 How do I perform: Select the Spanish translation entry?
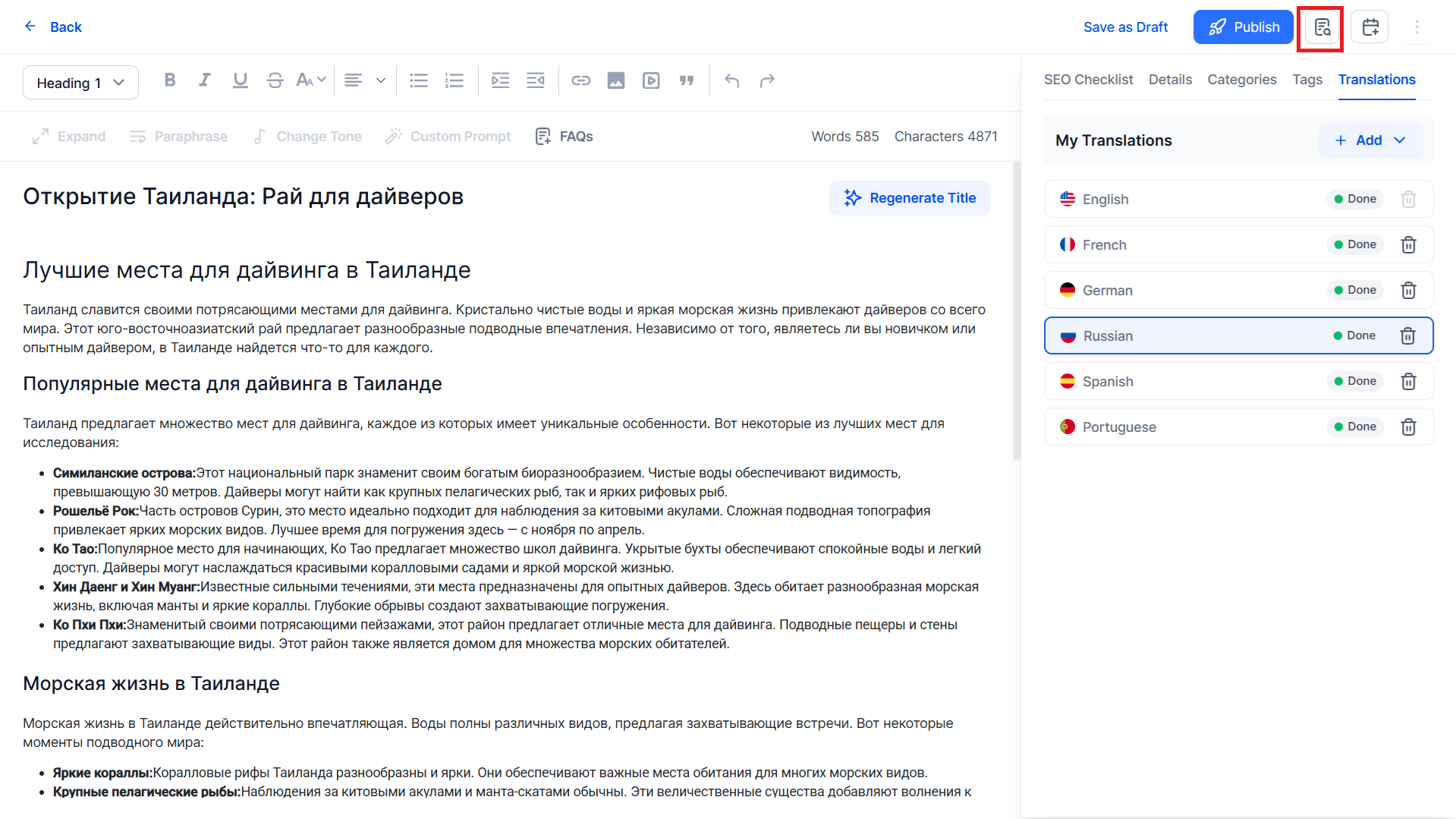1238,381
